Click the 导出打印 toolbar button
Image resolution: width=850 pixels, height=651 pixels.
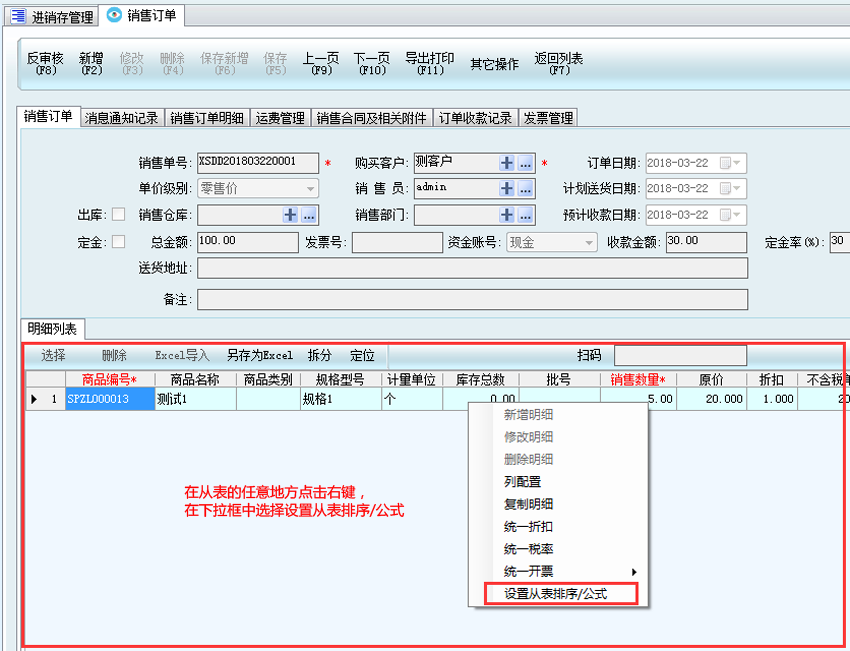[430, 63]
